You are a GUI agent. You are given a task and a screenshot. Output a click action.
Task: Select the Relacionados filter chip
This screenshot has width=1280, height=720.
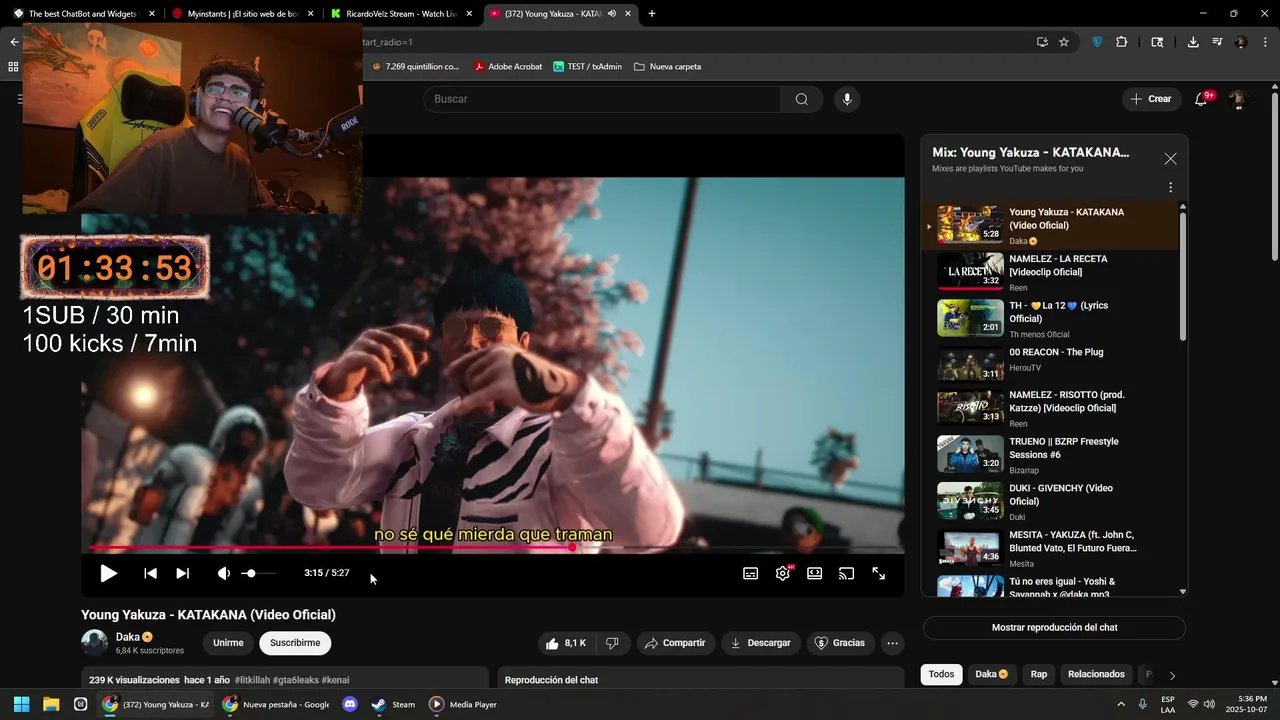pos(1096,674)
